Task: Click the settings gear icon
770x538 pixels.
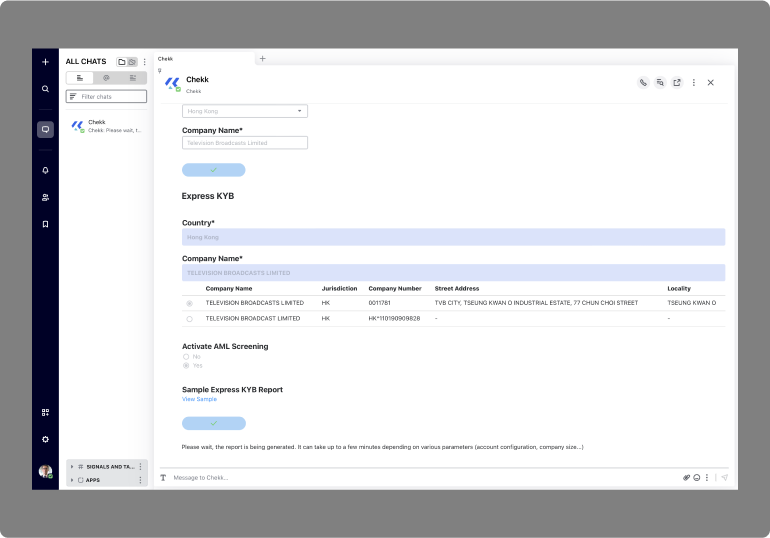Action: (x=45, y=439)
